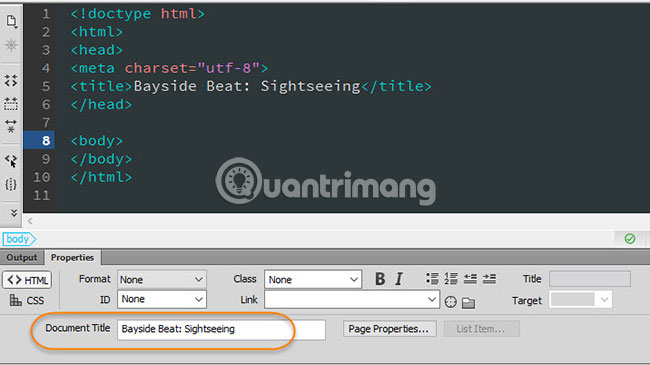This screenshot has height=365, width=650.
Task: Click the balance braces icon
Action: (11, 184)
